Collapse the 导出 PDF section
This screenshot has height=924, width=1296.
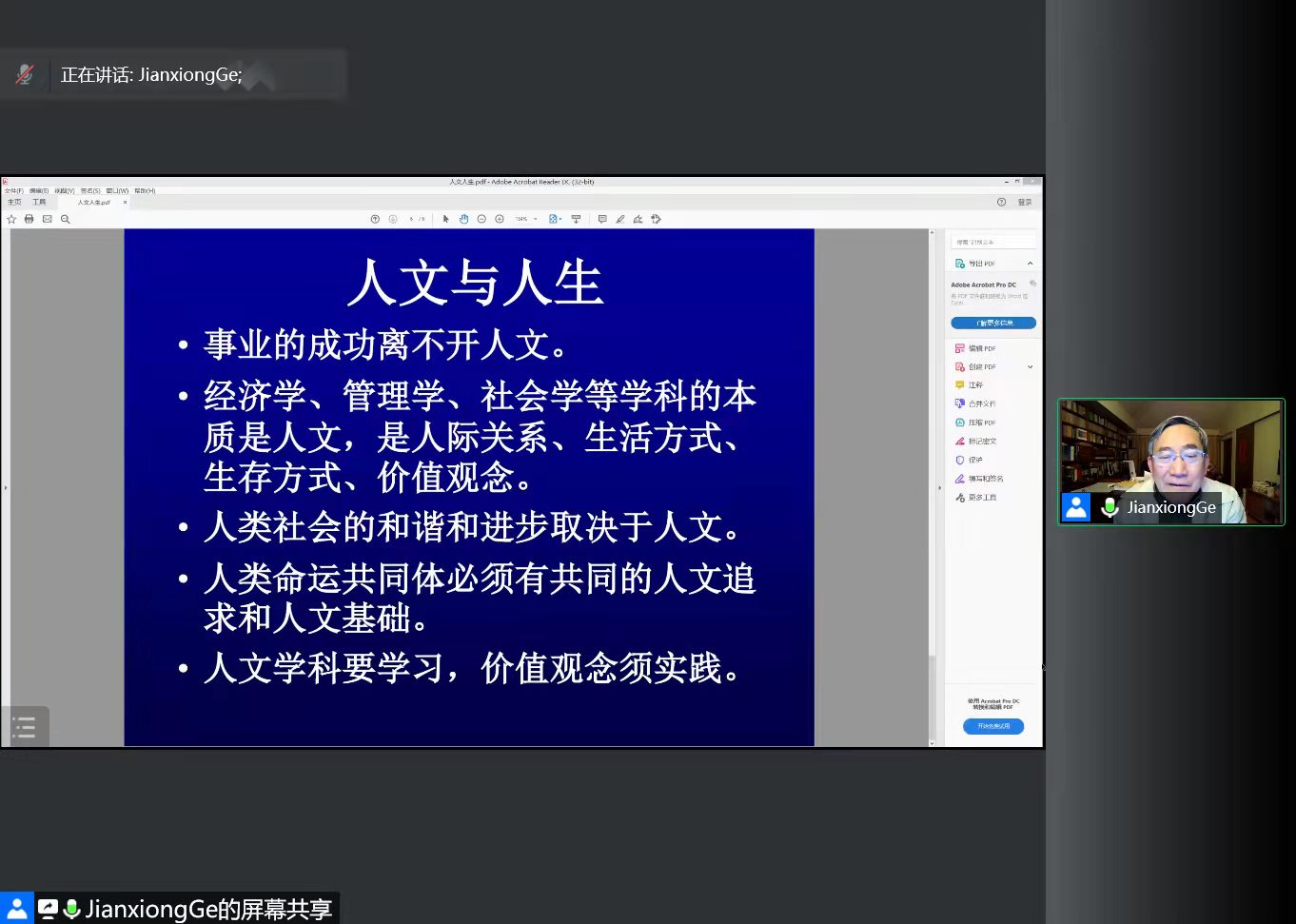click(x=1030, y=264)
